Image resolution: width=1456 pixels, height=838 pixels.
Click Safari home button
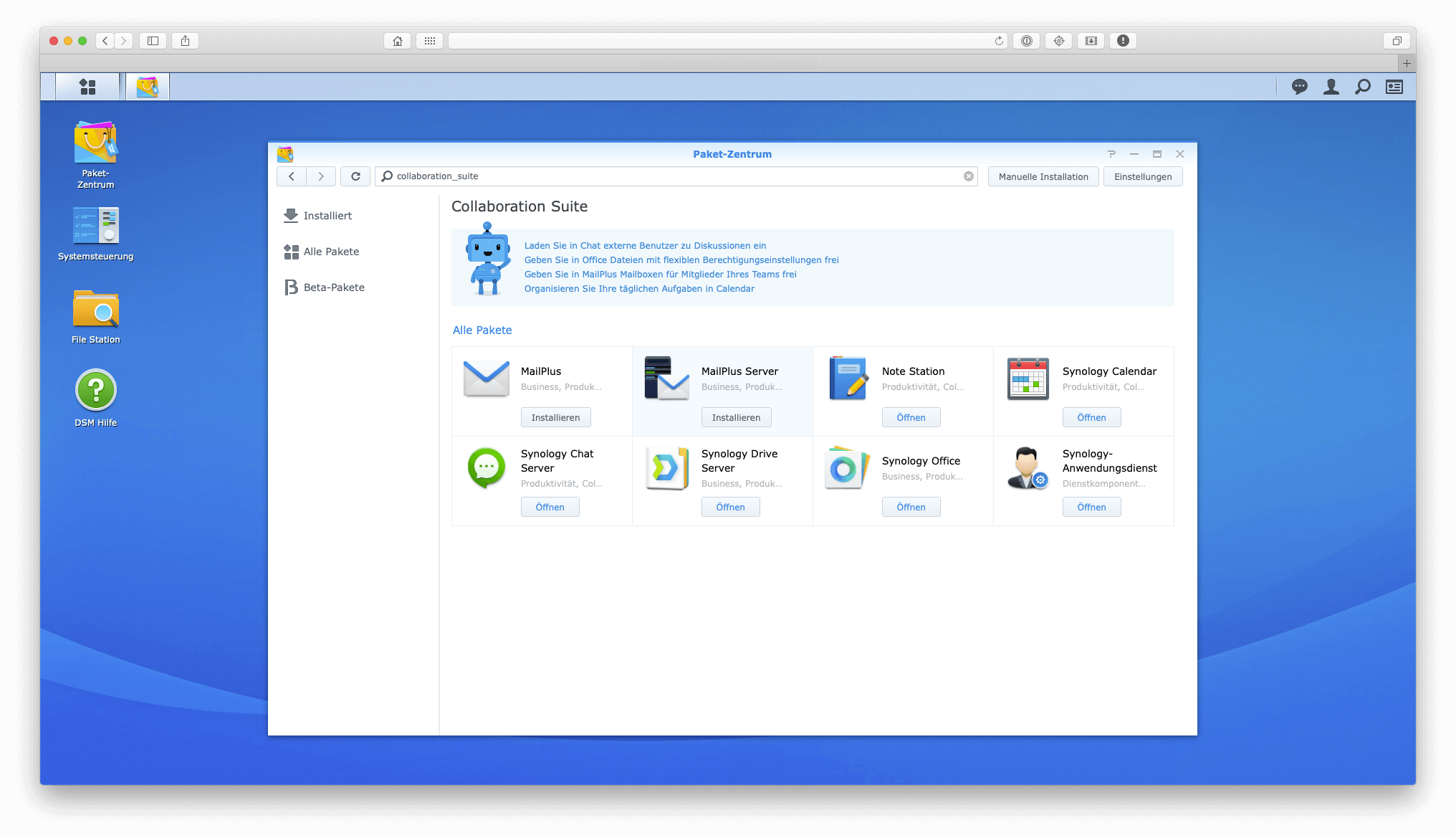(x=398, y=41)
